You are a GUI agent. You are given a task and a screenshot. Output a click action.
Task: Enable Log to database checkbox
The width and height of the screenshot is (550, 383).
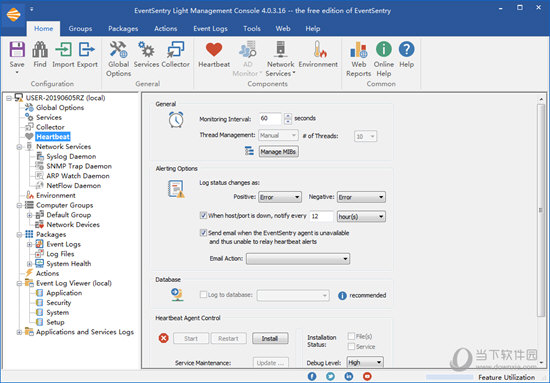pos(203,295)
